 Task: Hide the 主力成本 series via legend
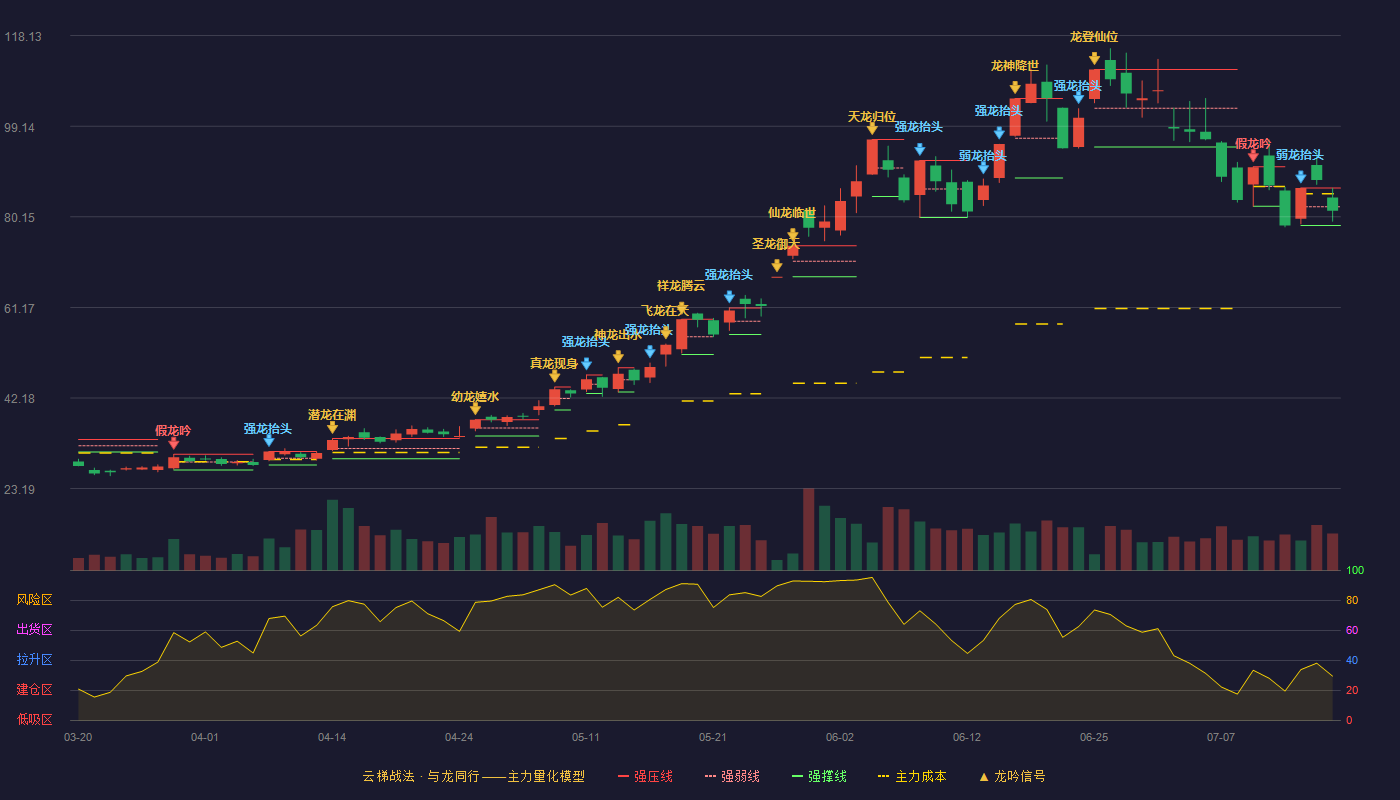click(x=912, y=776)
